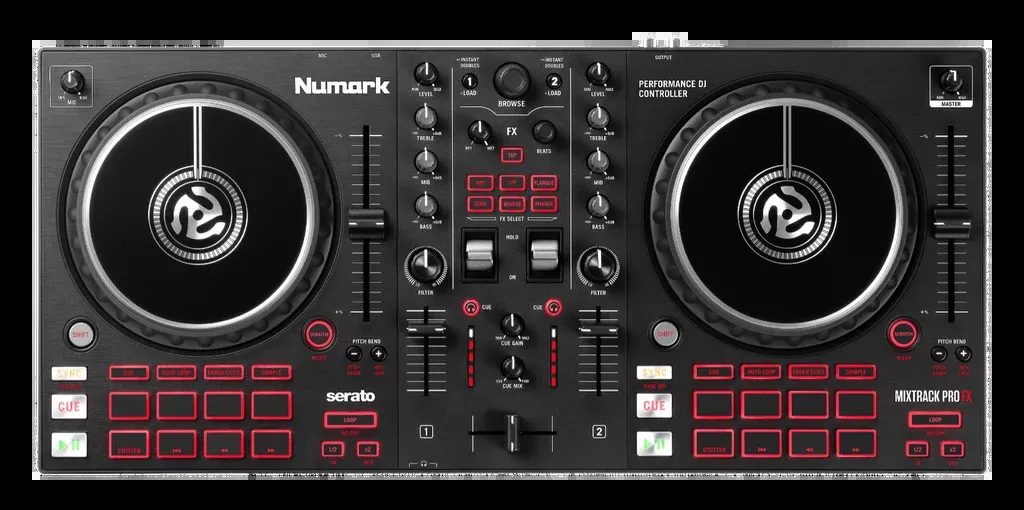
Task: Click the deck 1 pitch fader handle
Action: click(x=366, y=224)
